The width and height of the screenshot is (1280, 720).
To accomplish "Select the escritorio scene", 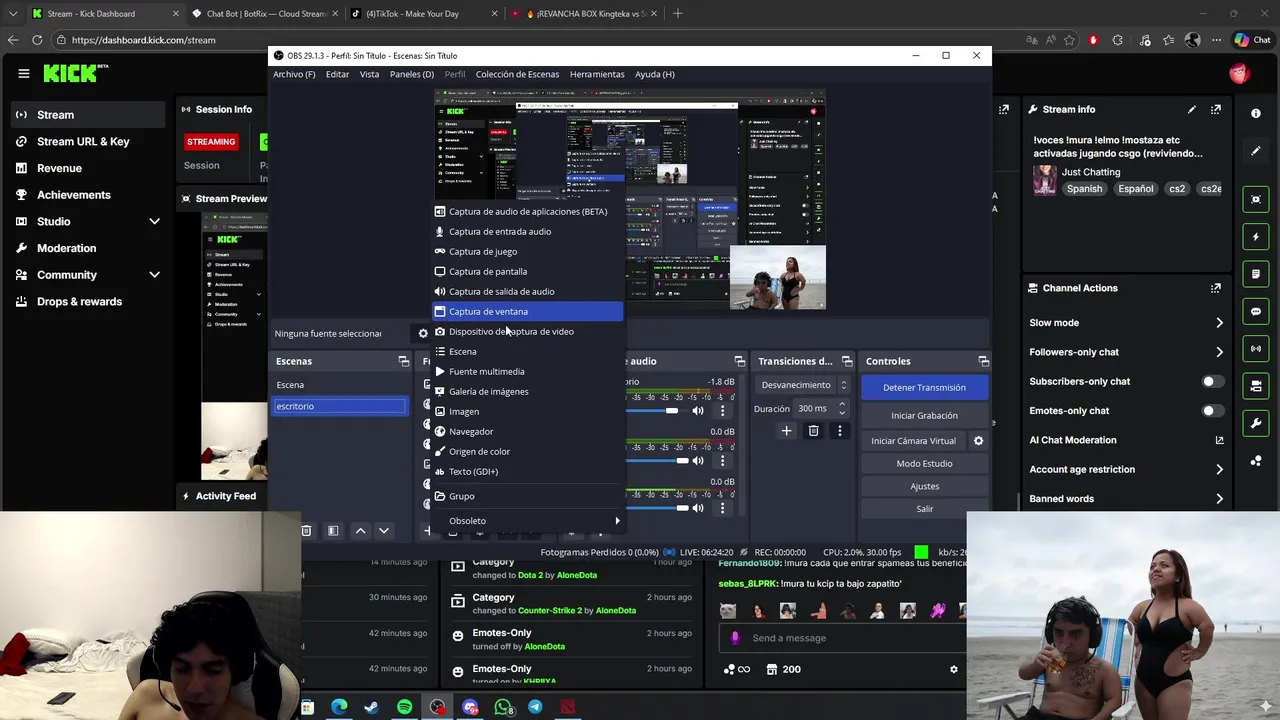I will [340, 406].
